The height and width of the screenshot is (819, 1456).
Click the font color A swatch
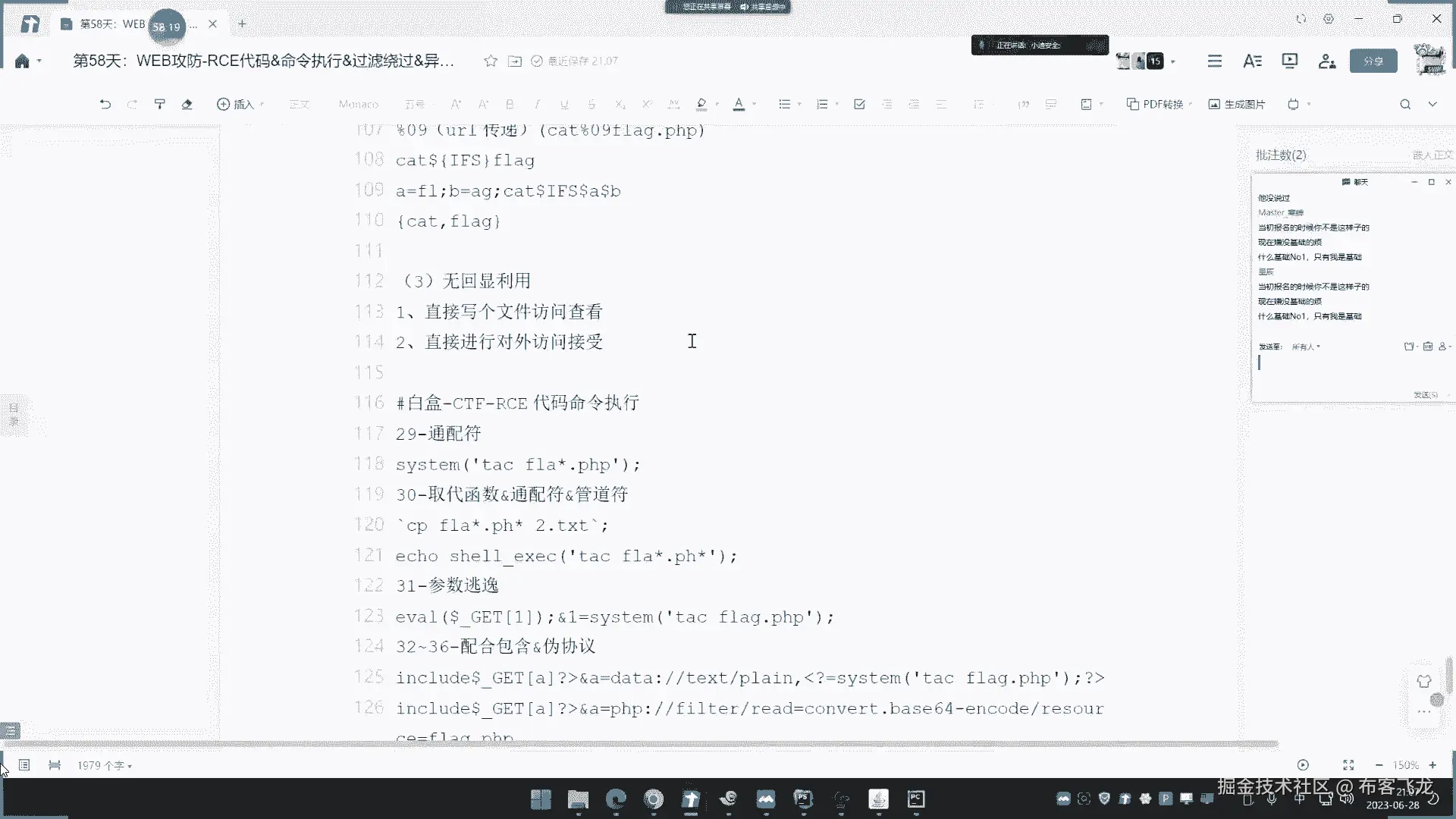(x=739, y=104)
